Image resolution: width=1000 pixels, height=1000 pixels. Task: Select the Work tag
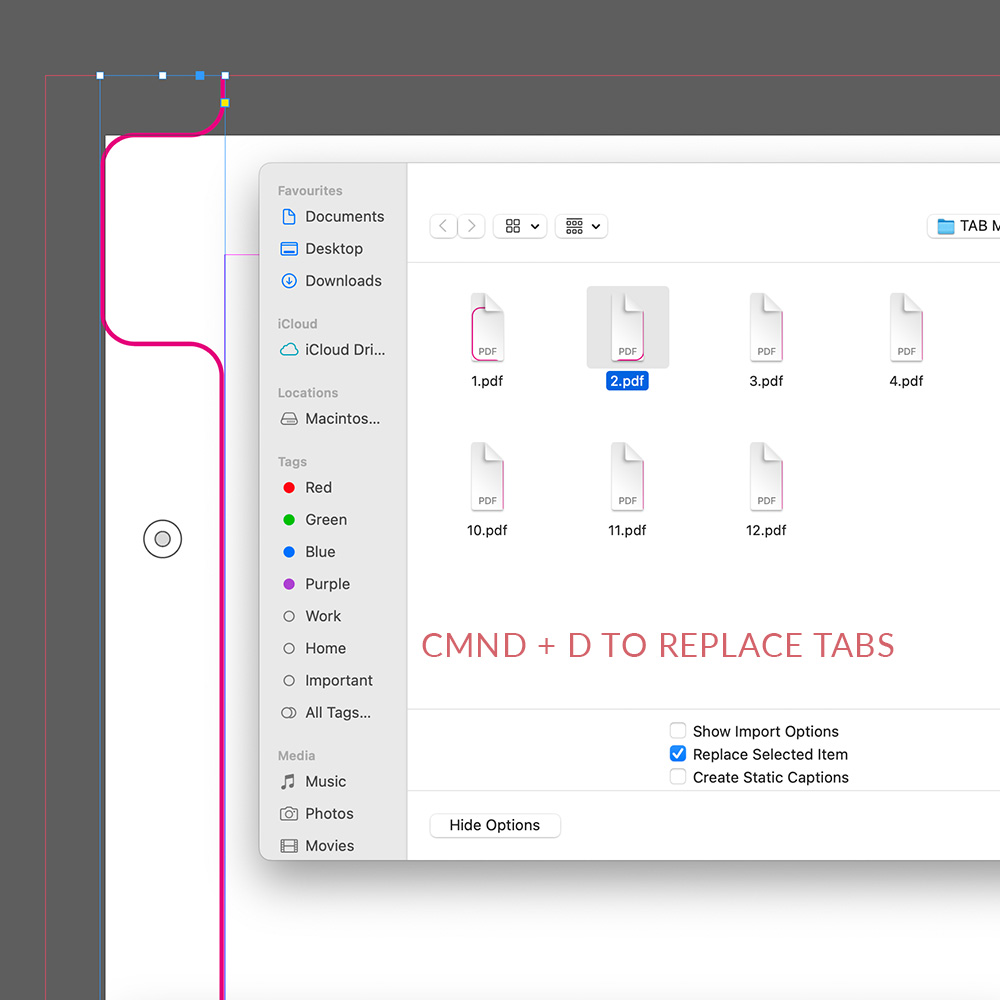pyautogui.click(x=311, y=616)
